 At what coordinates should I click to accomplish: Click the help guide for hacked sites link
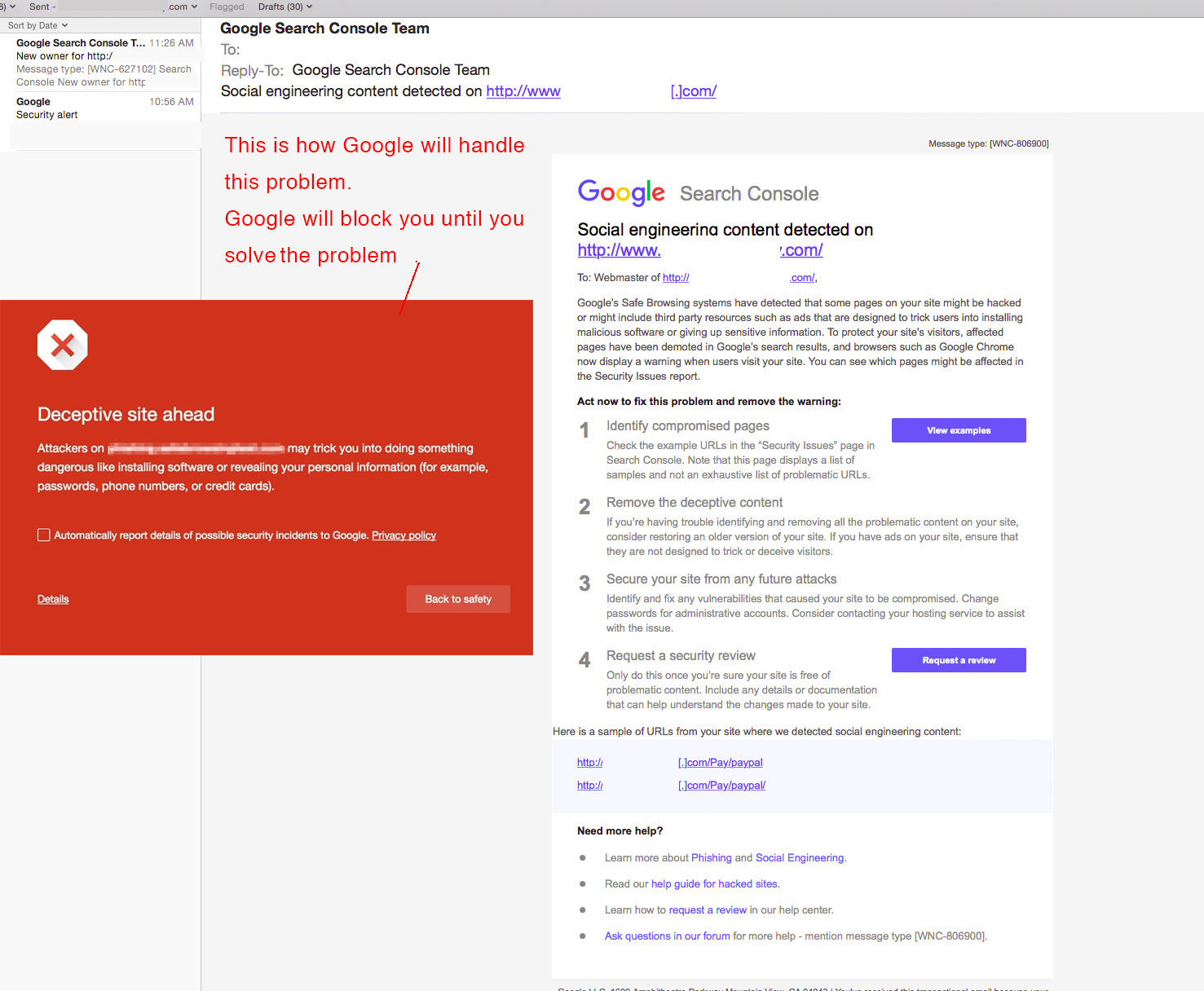[715, 883]
